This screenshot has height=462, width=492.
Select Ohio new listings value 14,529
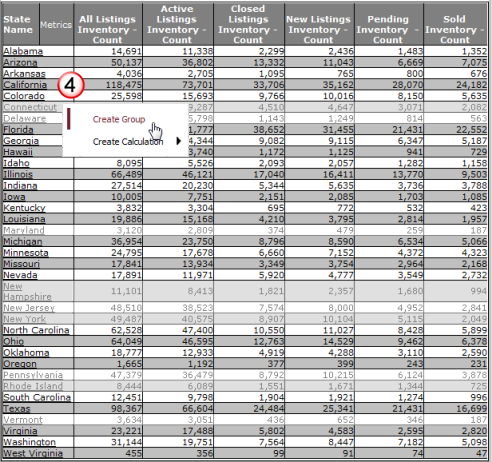click(338, 341)
